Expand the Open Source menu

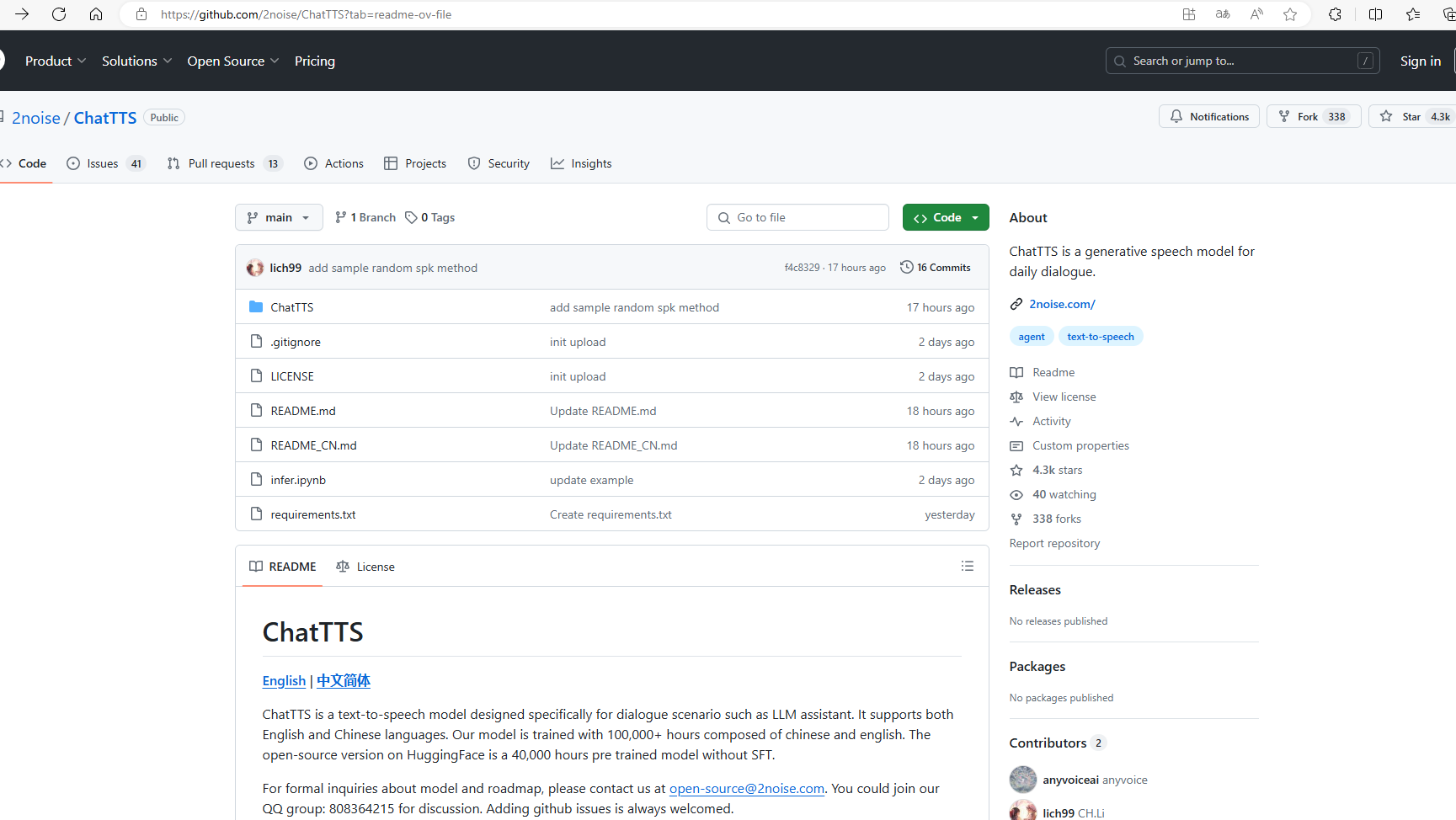pyautogui.click(x=233, y=61)
